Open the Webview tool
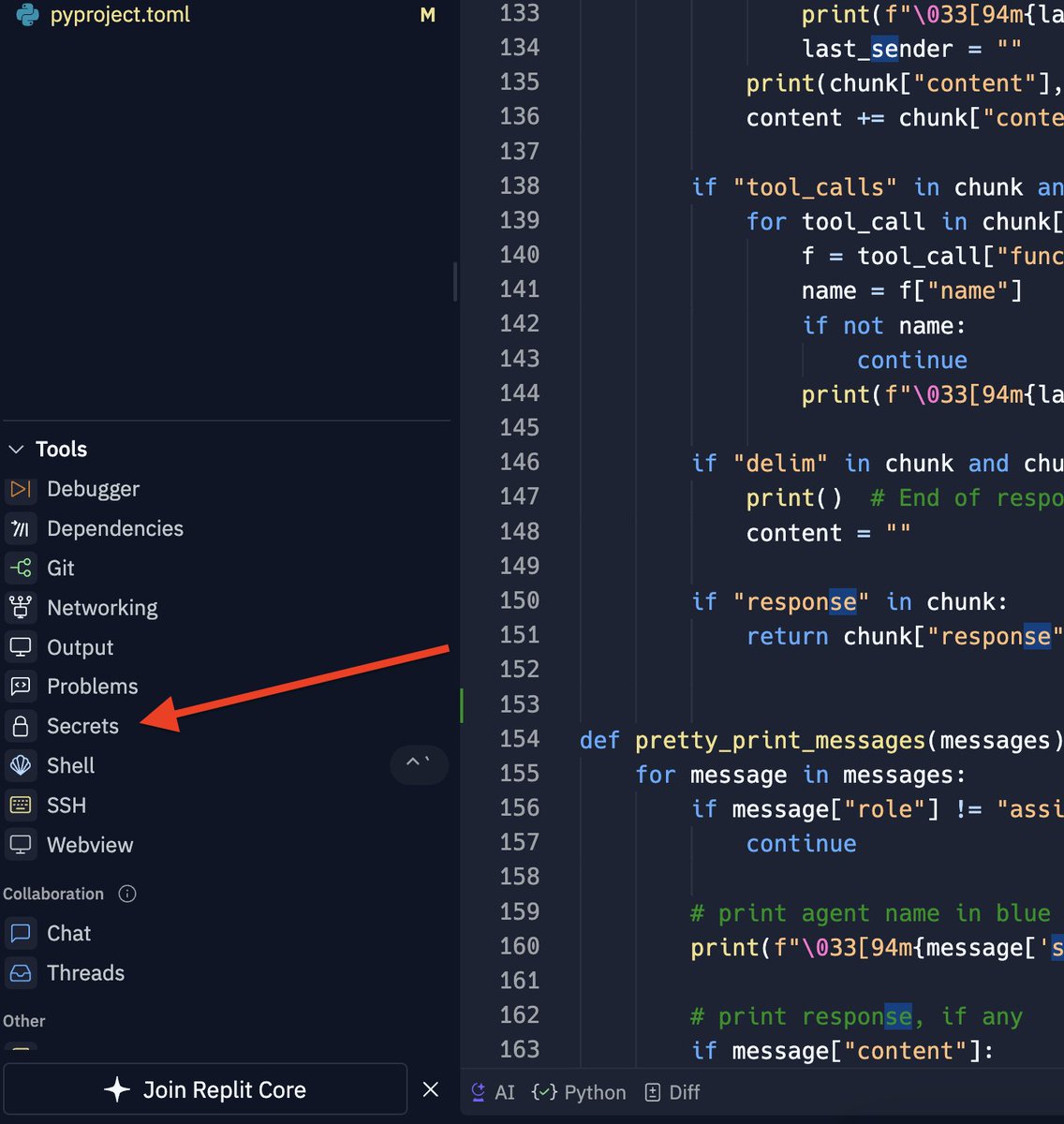This screenshot has height=1124, width=1064. pos(90,845)
